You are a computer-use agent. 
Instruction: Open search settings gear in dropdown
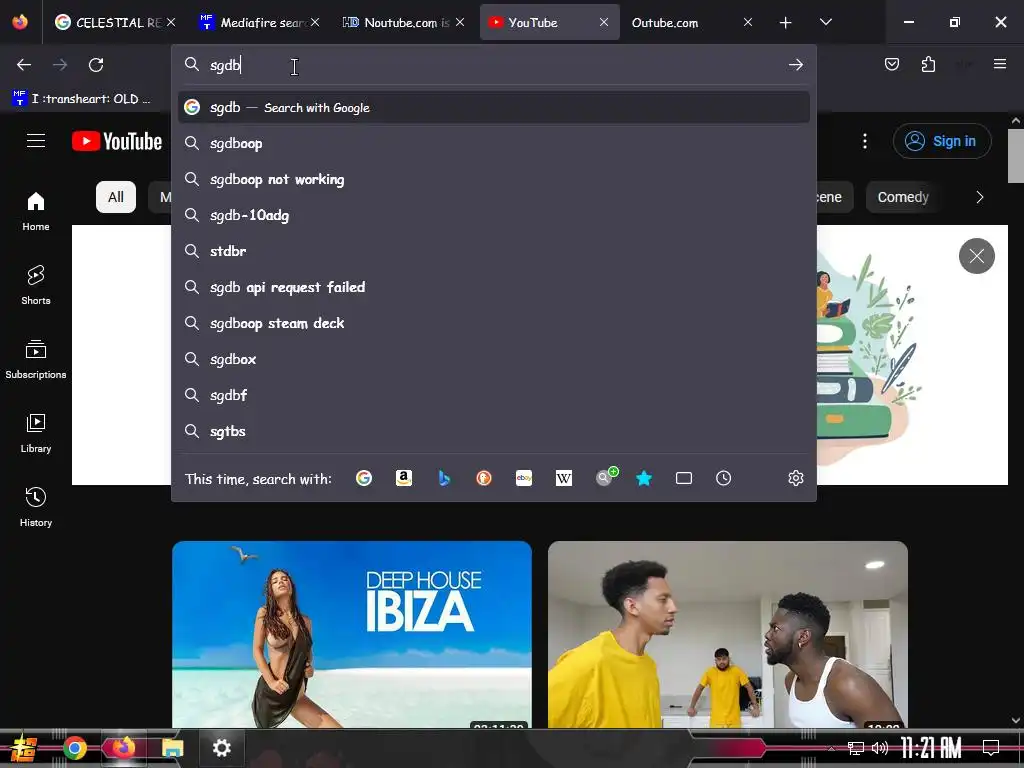795,478
